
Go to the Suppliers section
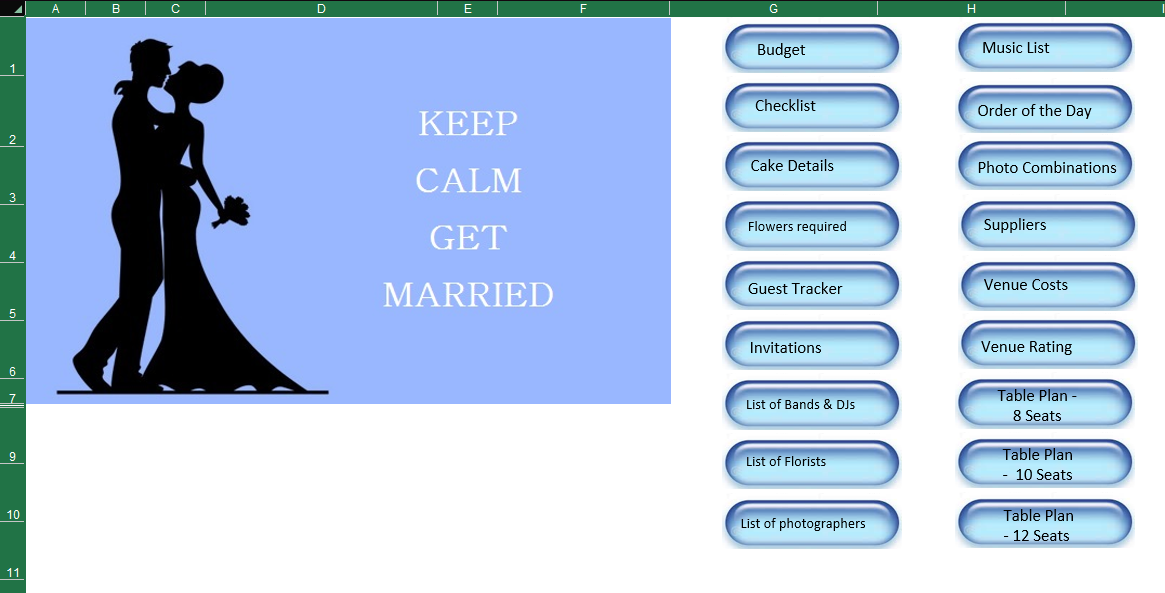[x=1048, y=225]
